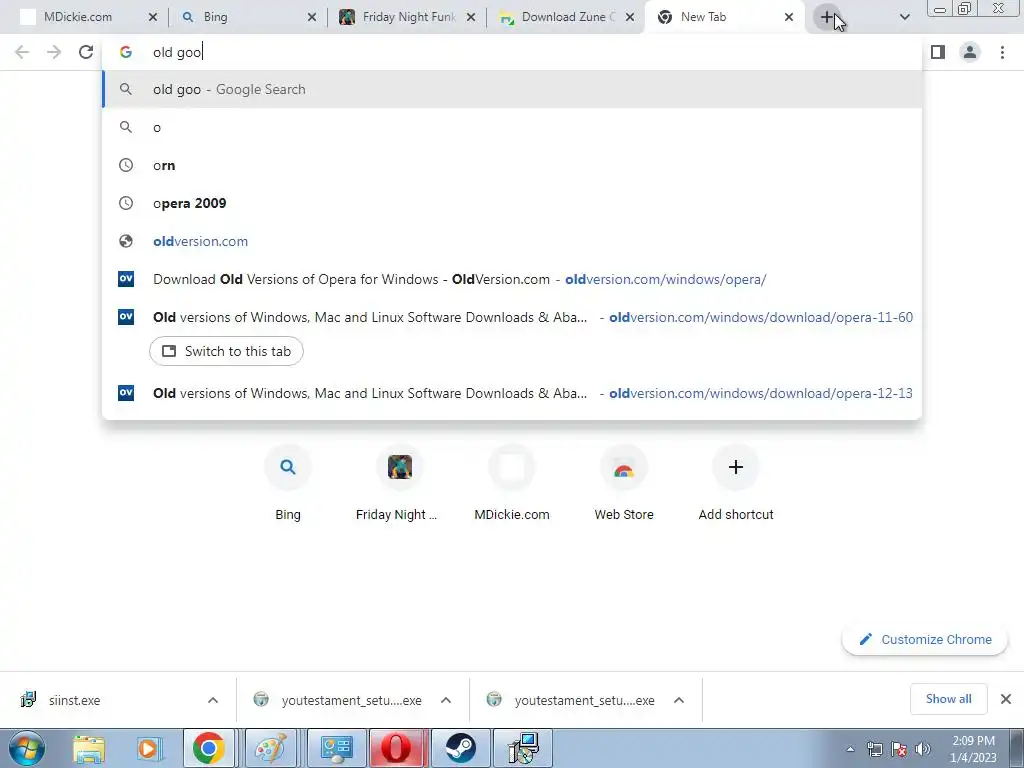
Task: Click the Customize Chrome button
Action: coord(925,639)
